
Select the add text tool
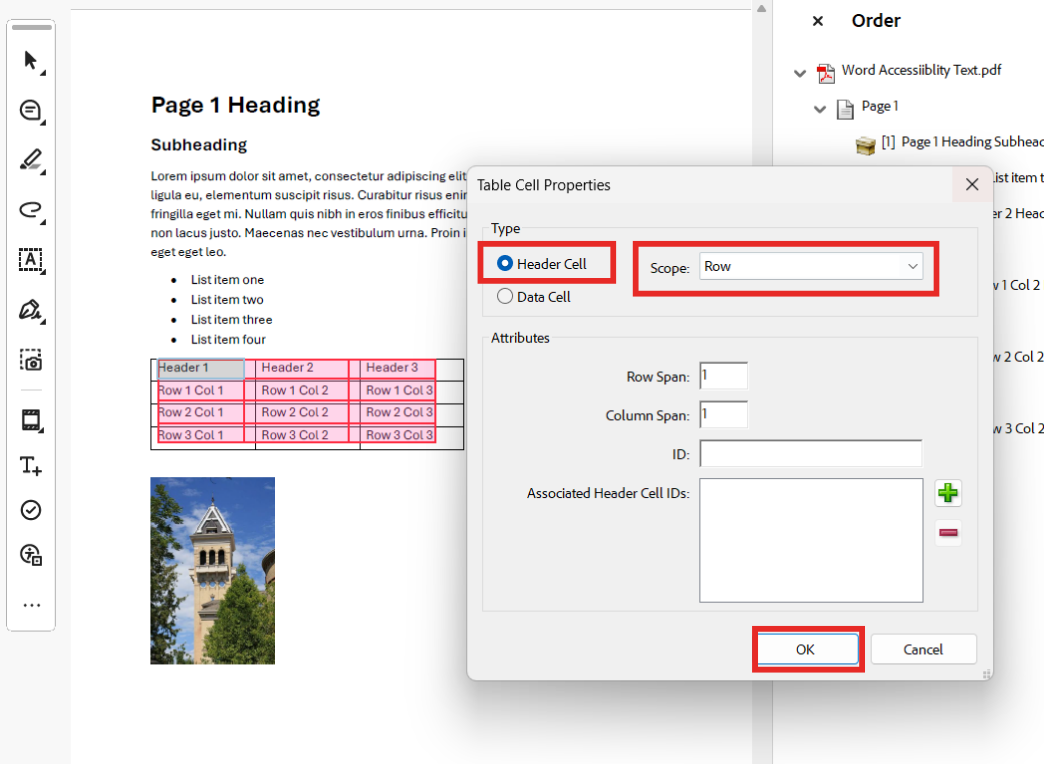point(31,465)
